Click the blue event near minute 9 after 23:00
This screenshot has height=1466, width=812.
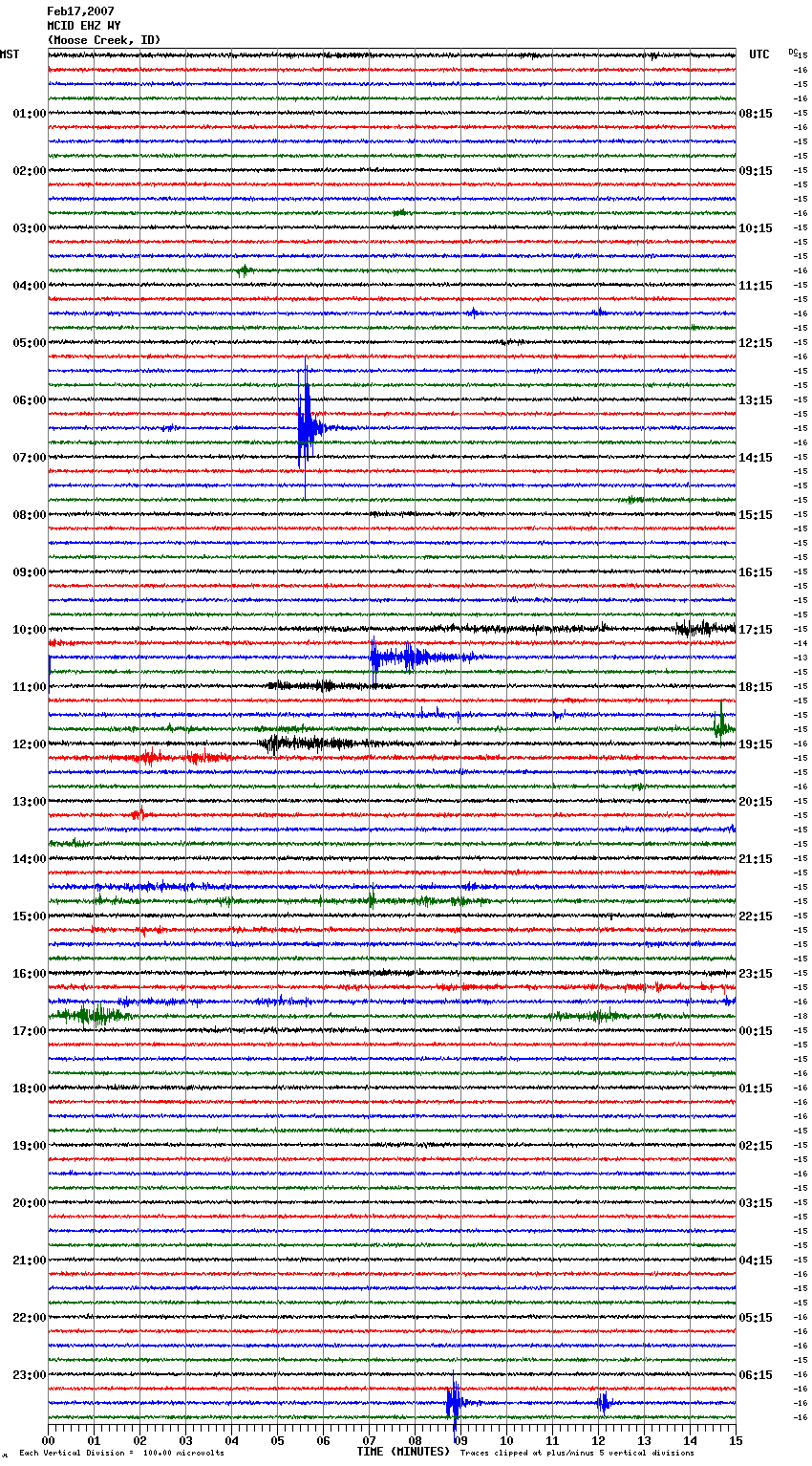click(x=455, y=1403)
